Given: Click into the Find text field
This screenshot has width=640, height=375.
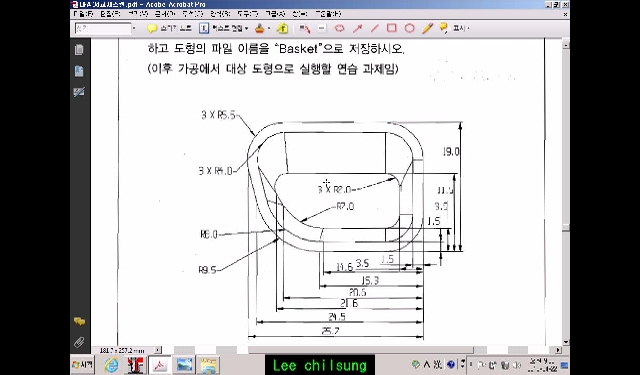Looking at the screenshot, I should pyautogui.click(x=103, y=29).
